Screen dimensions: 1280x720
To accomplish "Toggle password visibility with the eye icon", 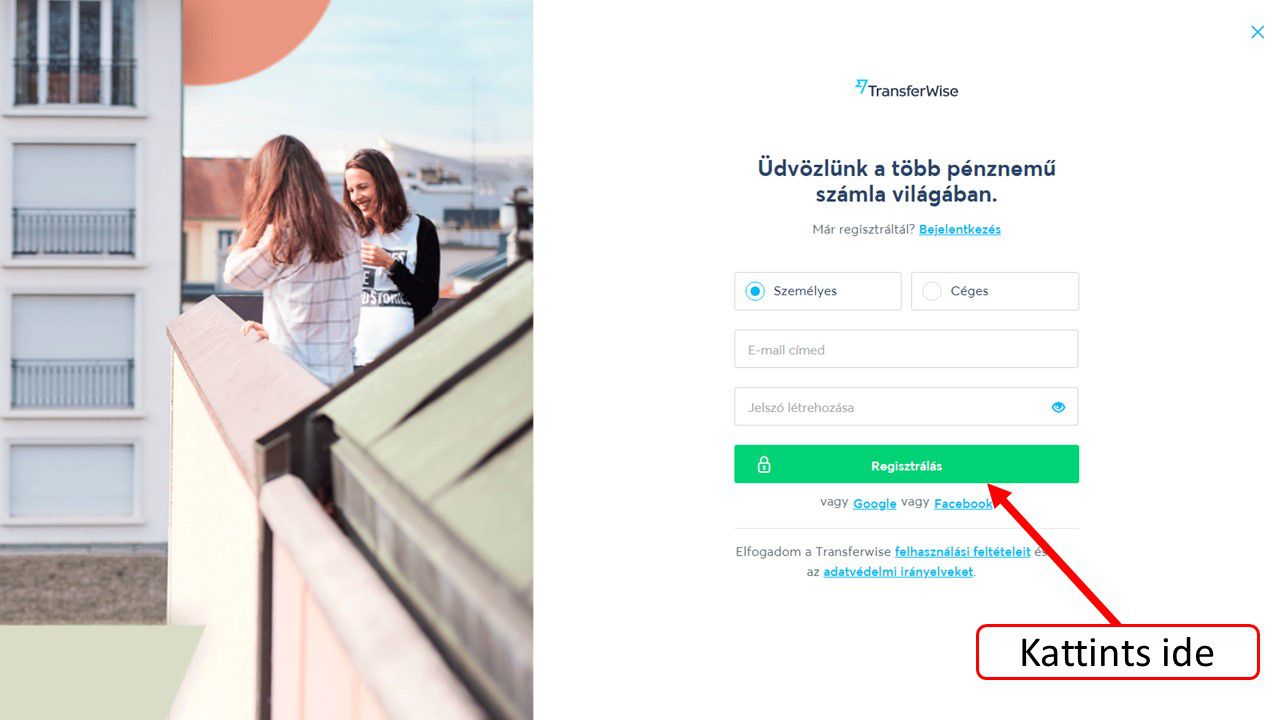I will pyautogui.click(x=1058, y=407).
